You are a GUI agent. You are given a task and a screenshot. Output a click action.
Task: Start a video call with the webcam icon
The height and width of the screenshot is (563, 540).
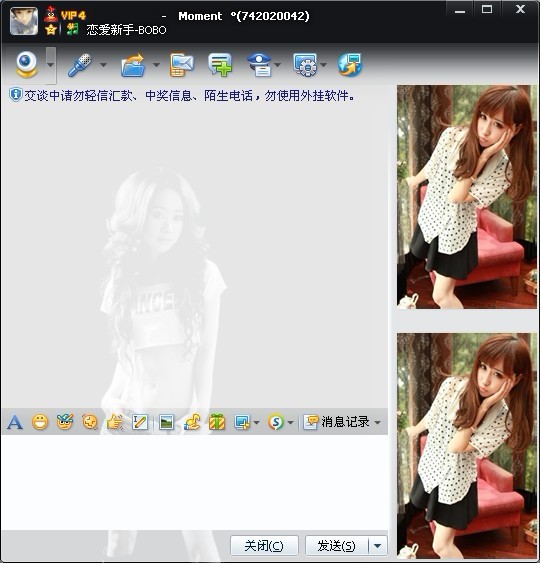[x=27, y=65]
